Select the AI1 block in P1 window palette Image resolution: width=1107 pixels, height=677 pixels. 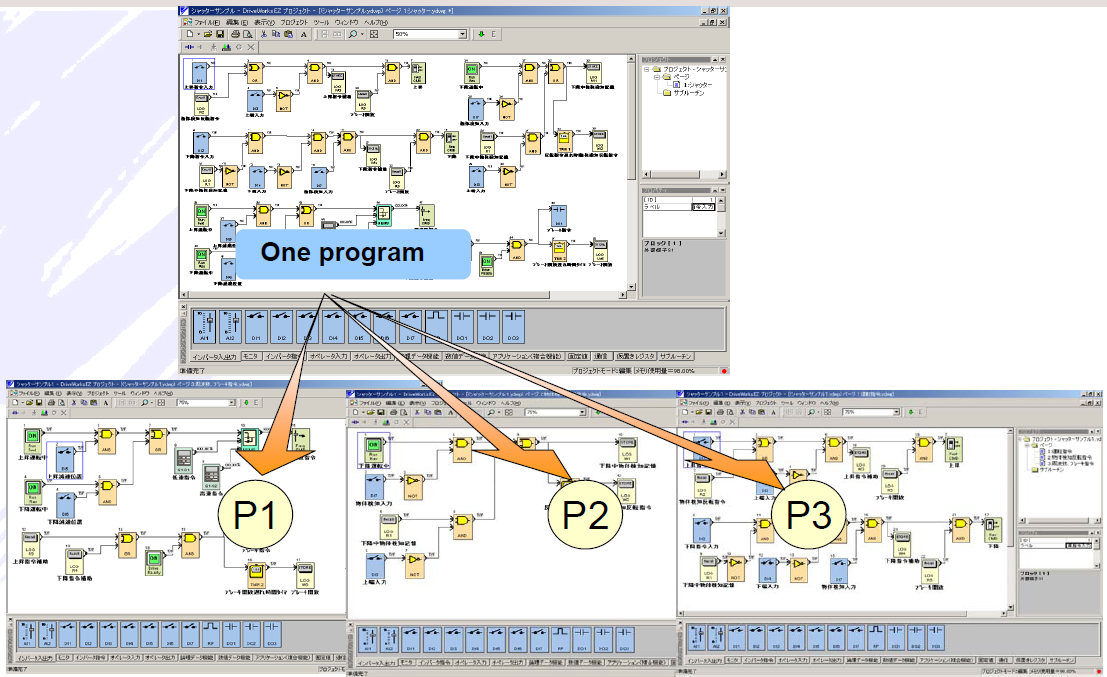(27, 635)
